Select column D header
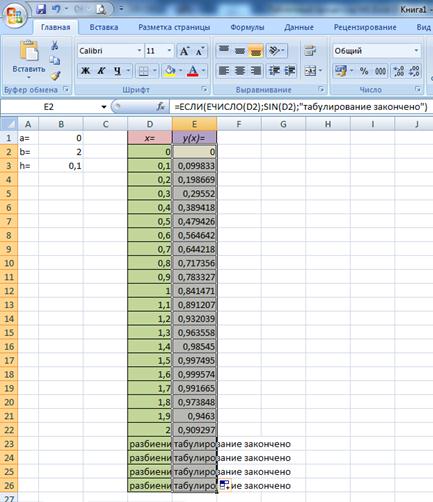The height and width of the screenshot is (502, 433). click(150, 124)
